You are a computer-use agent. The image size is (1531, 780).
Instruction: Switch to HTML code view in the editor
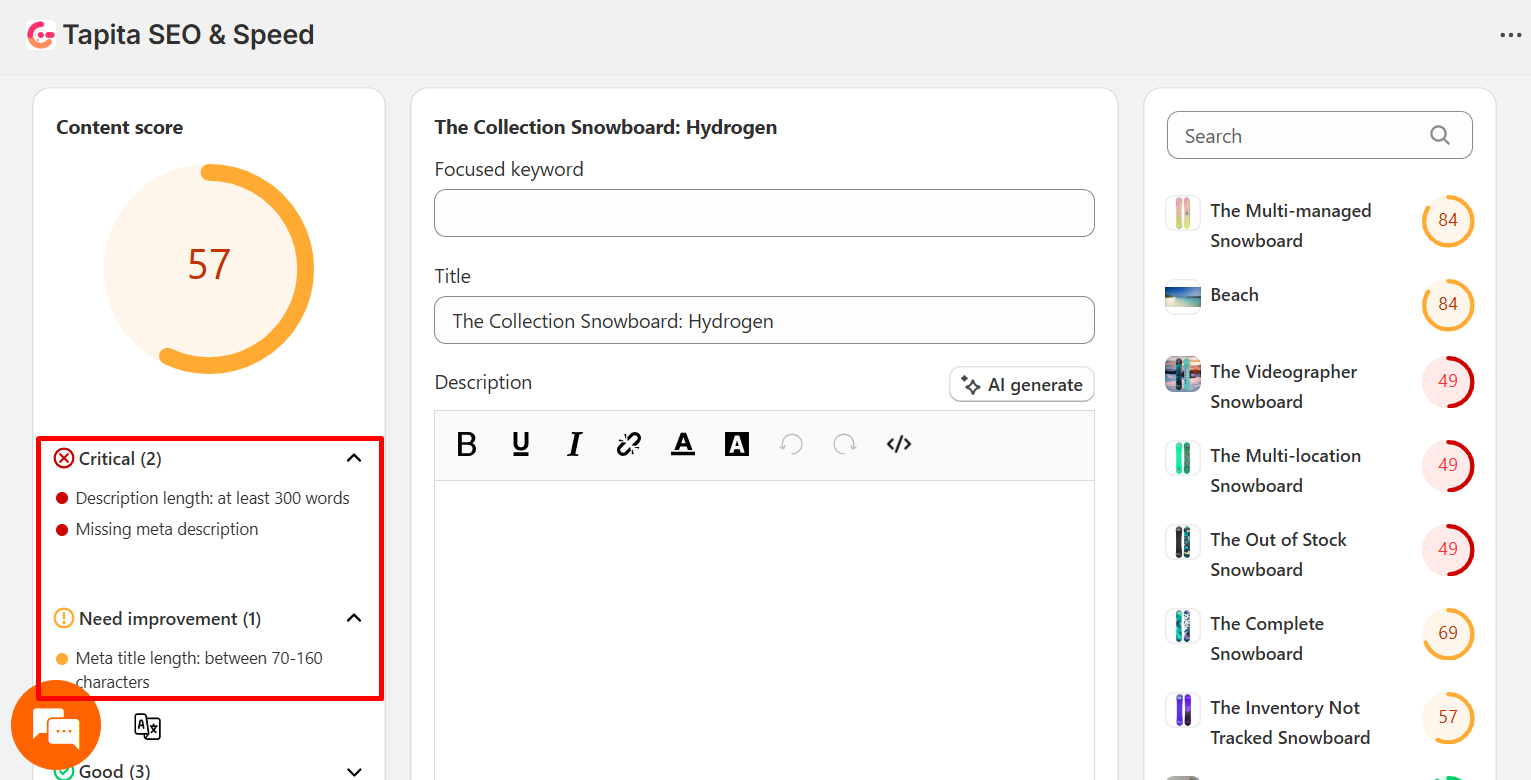coord(898,444)
